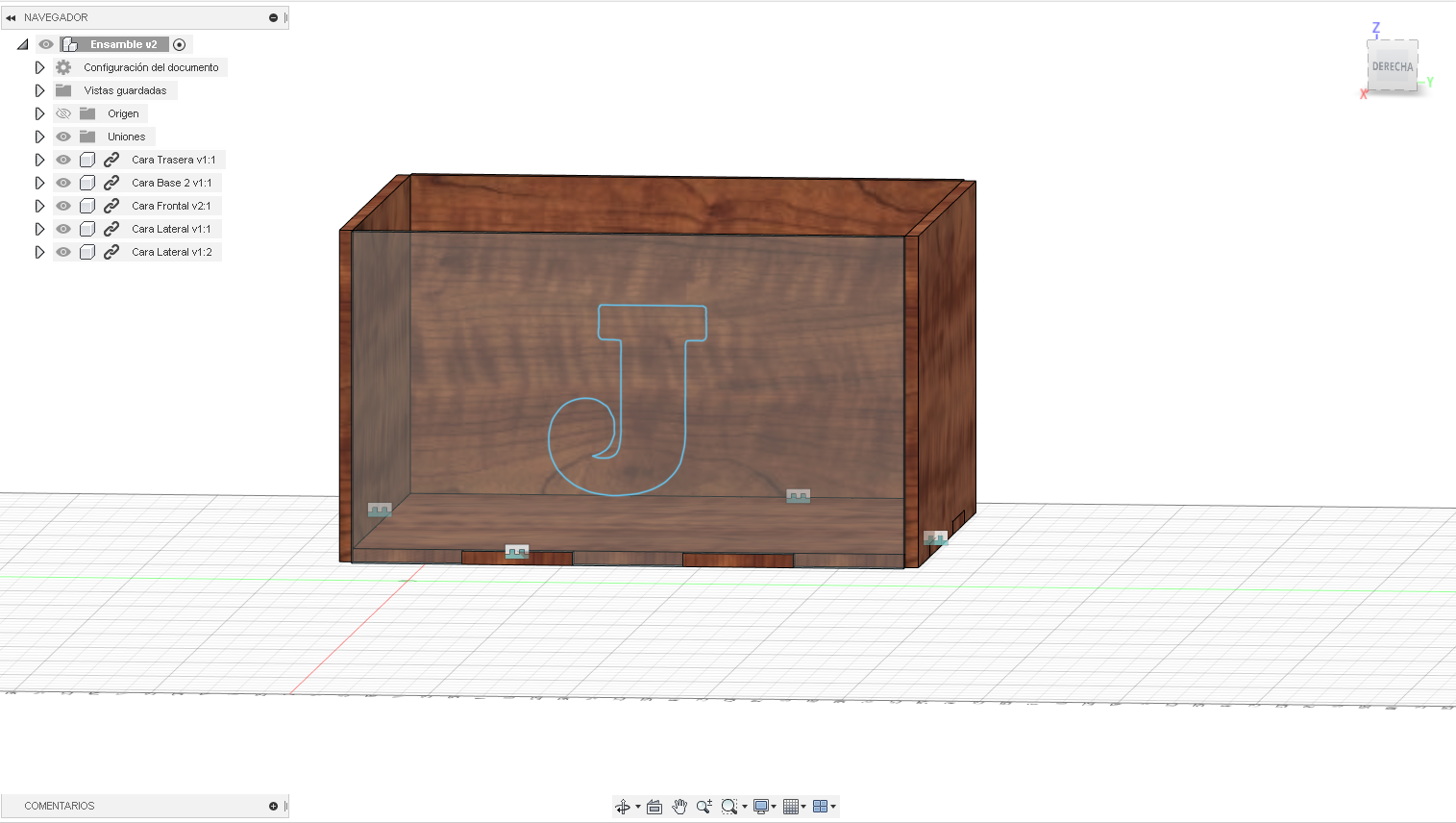1456x823 pixels.
Task: Select the Zoom magnifier tool
Action: click(x=703, y=807)
